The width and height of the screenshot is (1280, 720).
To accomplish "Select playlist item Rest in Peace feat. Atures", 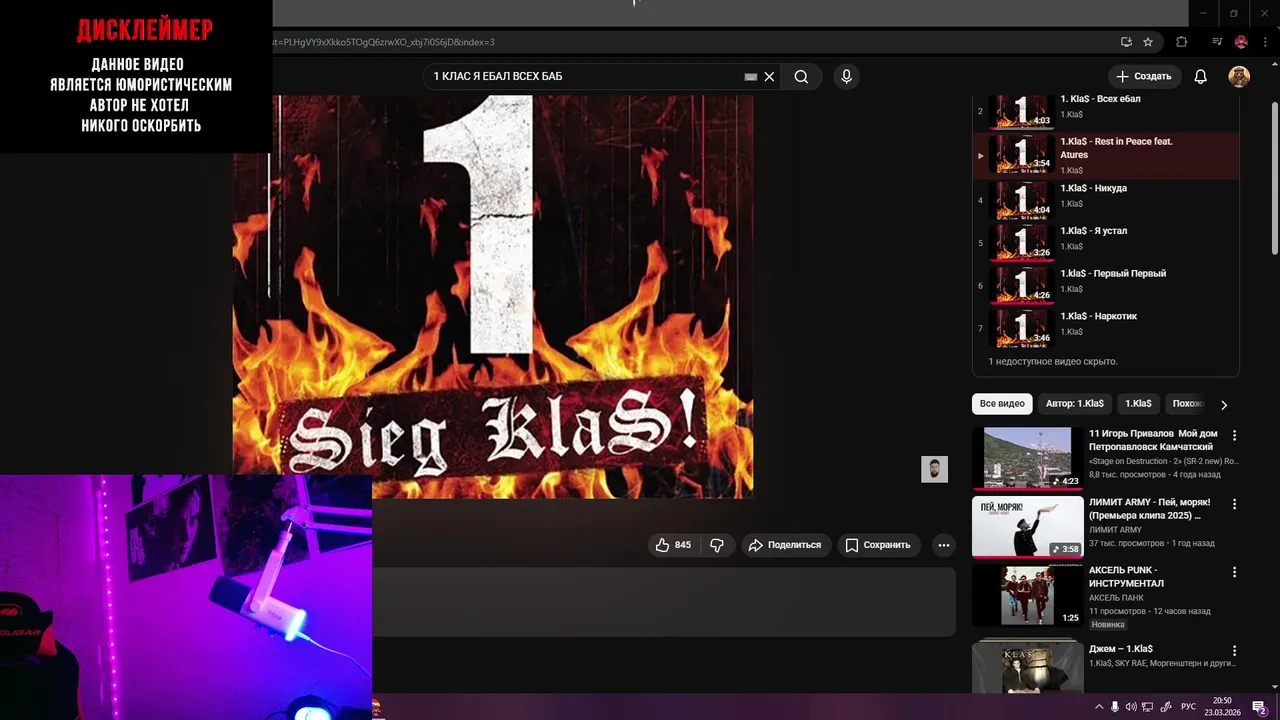I will (x=1105, y=155).
